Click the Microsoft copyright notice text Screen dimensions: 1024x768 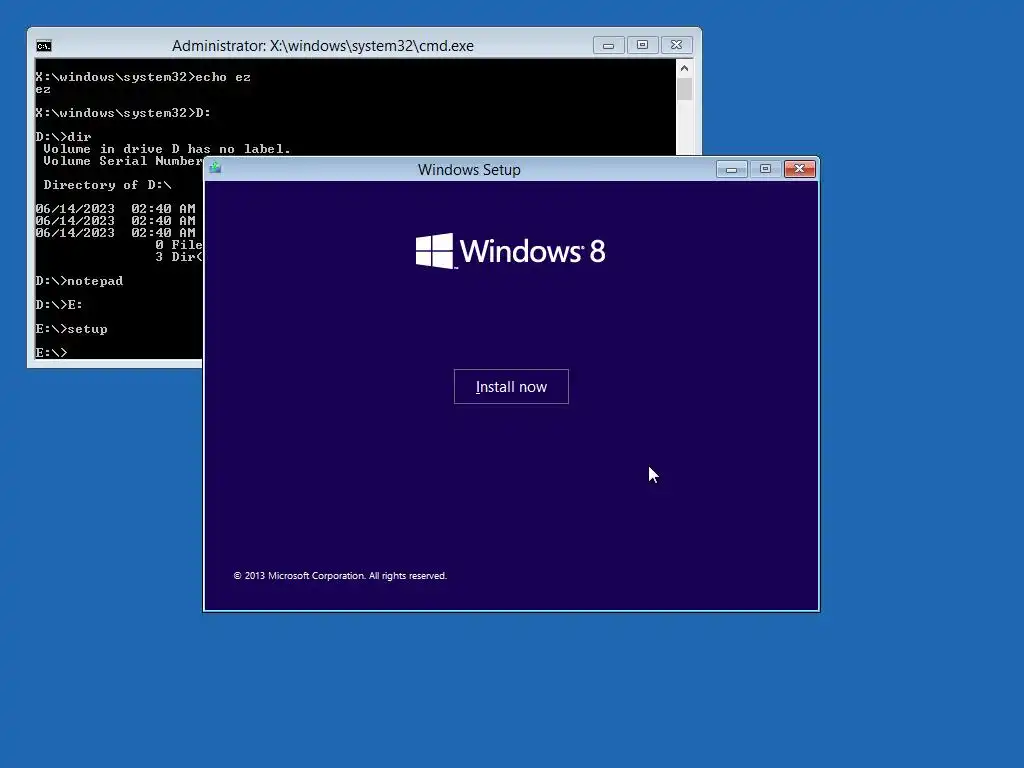(340, 575)
